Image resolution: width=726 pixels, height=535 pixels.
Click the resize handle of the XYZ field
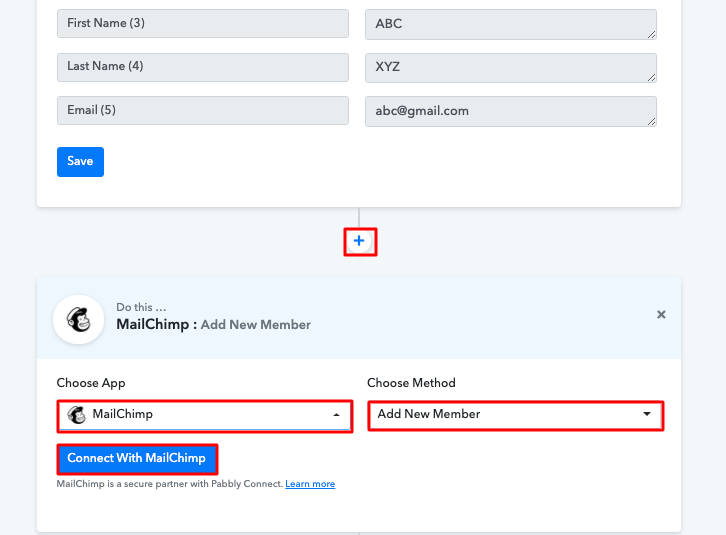pyautogui.click(x=651, y=78)
